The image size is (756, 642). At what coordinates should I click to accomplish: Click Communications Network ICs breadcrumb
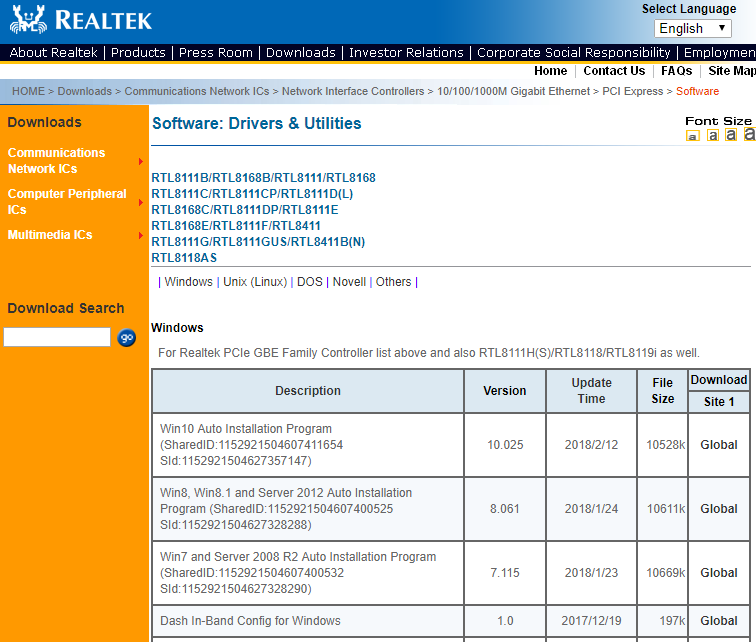click(197, 92)
